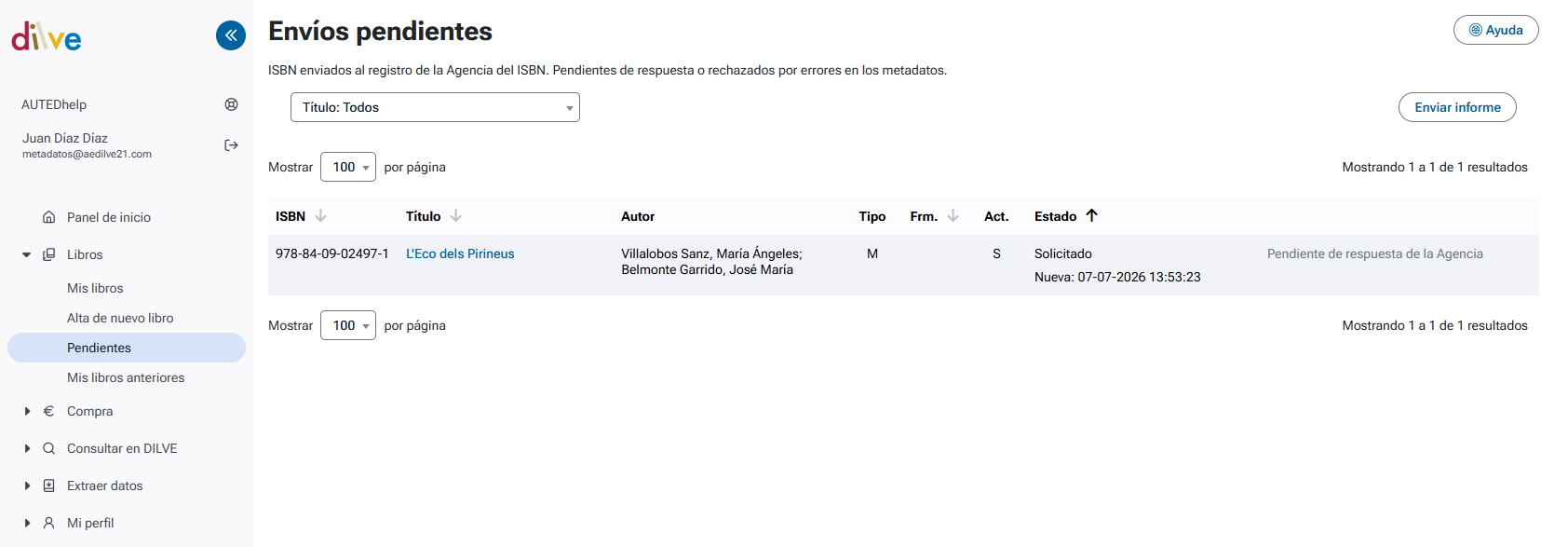Viewport: 1568px width, 547px height.
Task: Open the Título: Todos filter dropdown
Action: [x=435, y=107]
